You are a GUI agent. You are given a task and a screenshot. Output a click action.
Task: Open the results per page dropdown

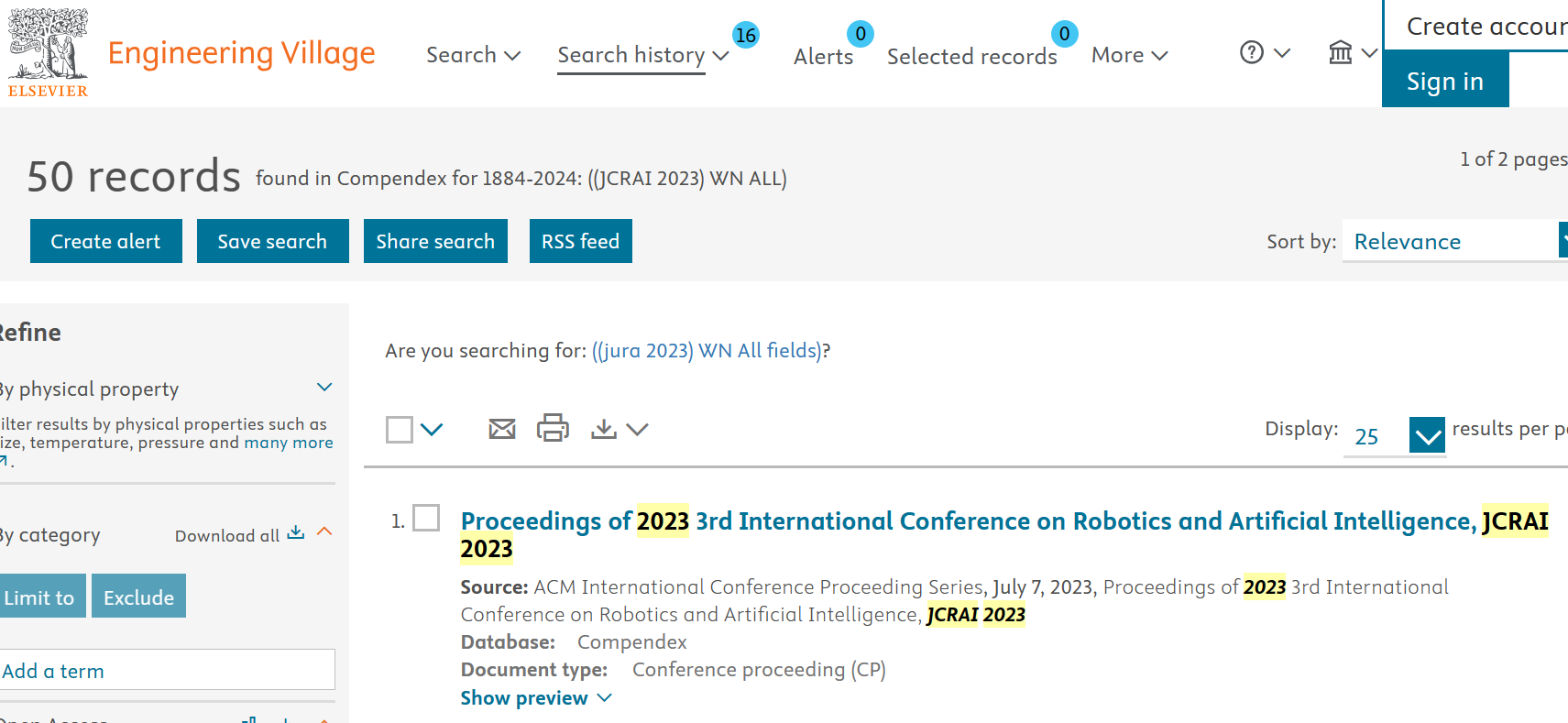1426,435
